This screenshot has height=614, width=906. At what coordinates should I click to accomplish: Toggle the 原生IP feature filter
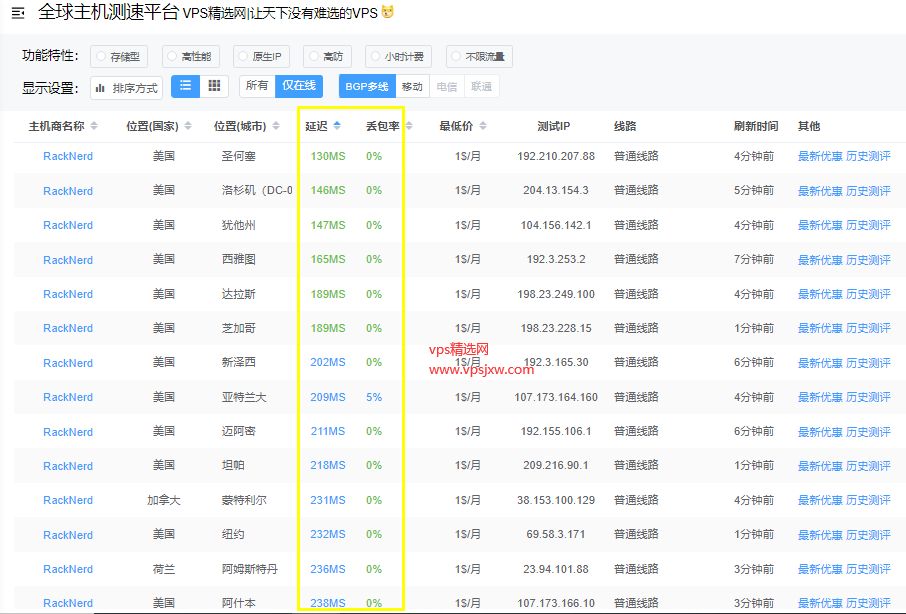pos(261,56)
